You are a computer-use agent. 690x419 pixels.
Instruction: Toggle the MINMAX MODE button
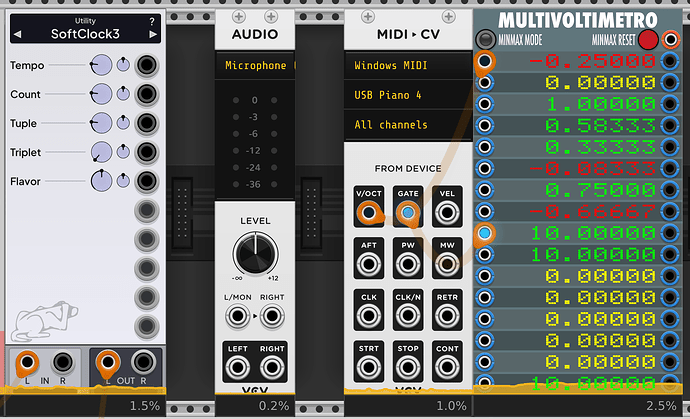click(x=485, y=40)
